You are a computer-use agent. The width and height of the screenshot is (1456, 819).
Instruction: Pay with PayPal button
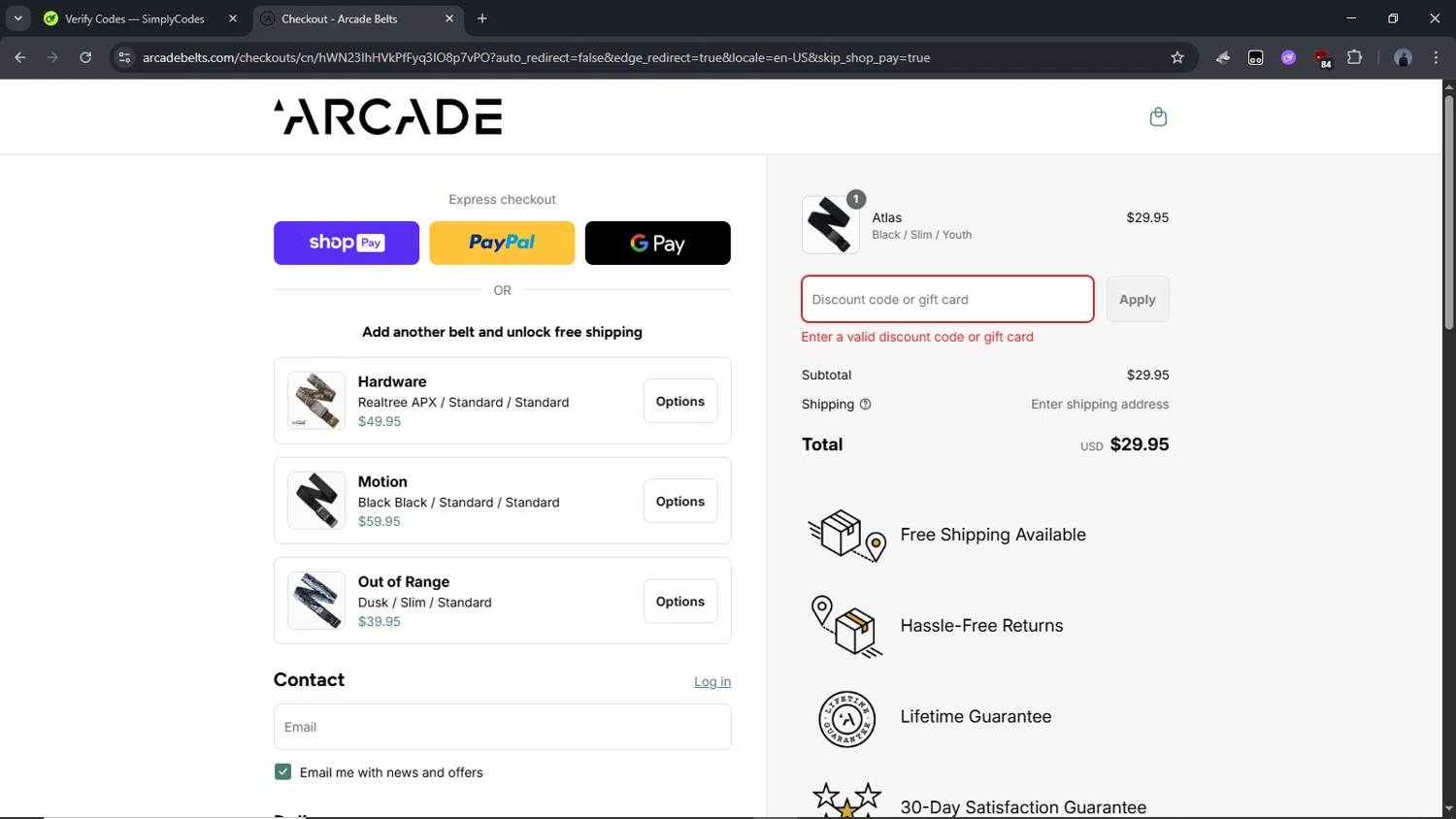[x=502, y=243]
